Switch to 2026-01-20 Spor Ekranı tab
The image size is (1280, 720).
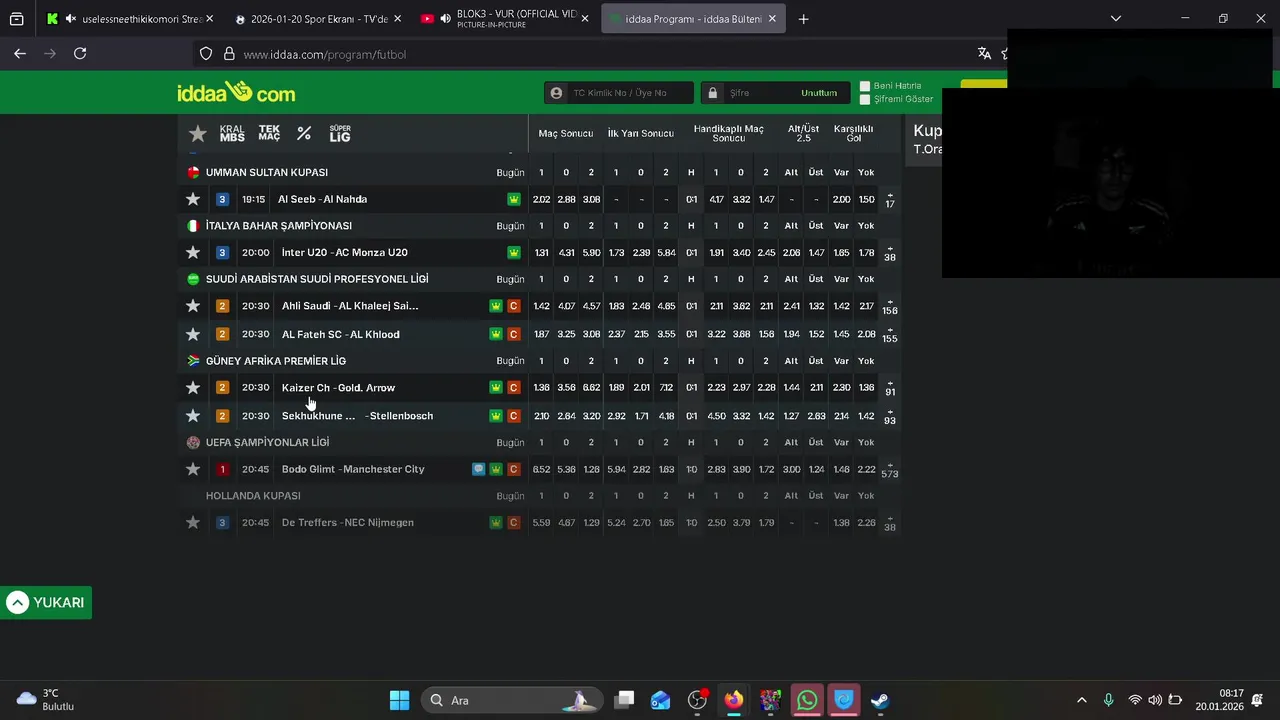coord(318,18)
